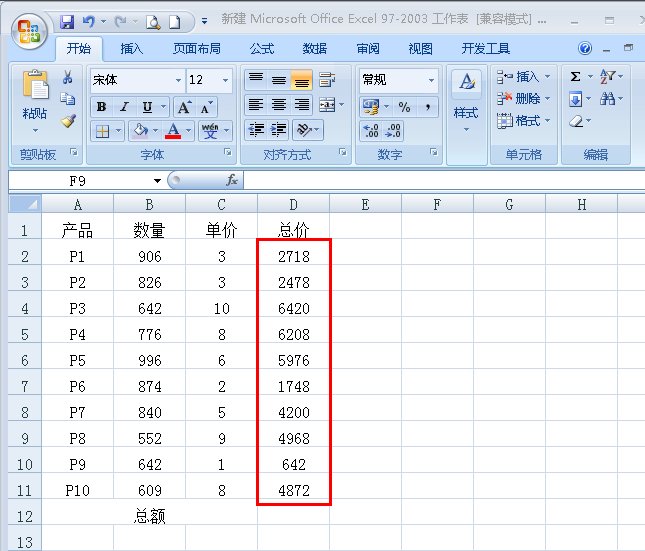Open Find and Select binoculars
Viewport: 645px width, 551px height.
coord(608,99)
